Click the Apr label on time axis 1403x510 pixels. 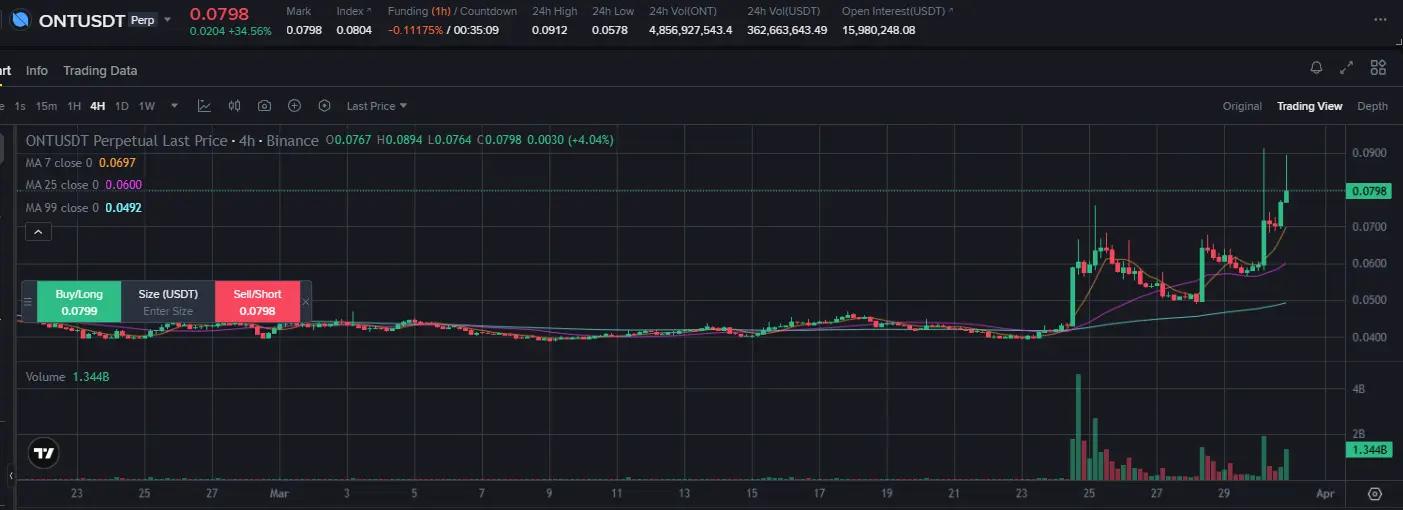click(1325, 493)
